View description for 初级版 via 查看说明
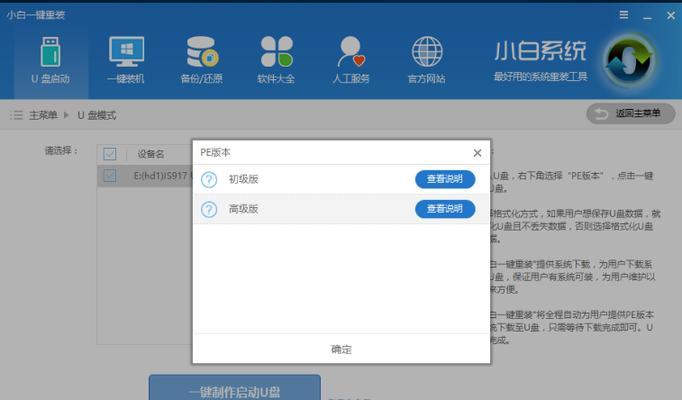Viewport: 682px width, 400px height. (x=445, y=179)
